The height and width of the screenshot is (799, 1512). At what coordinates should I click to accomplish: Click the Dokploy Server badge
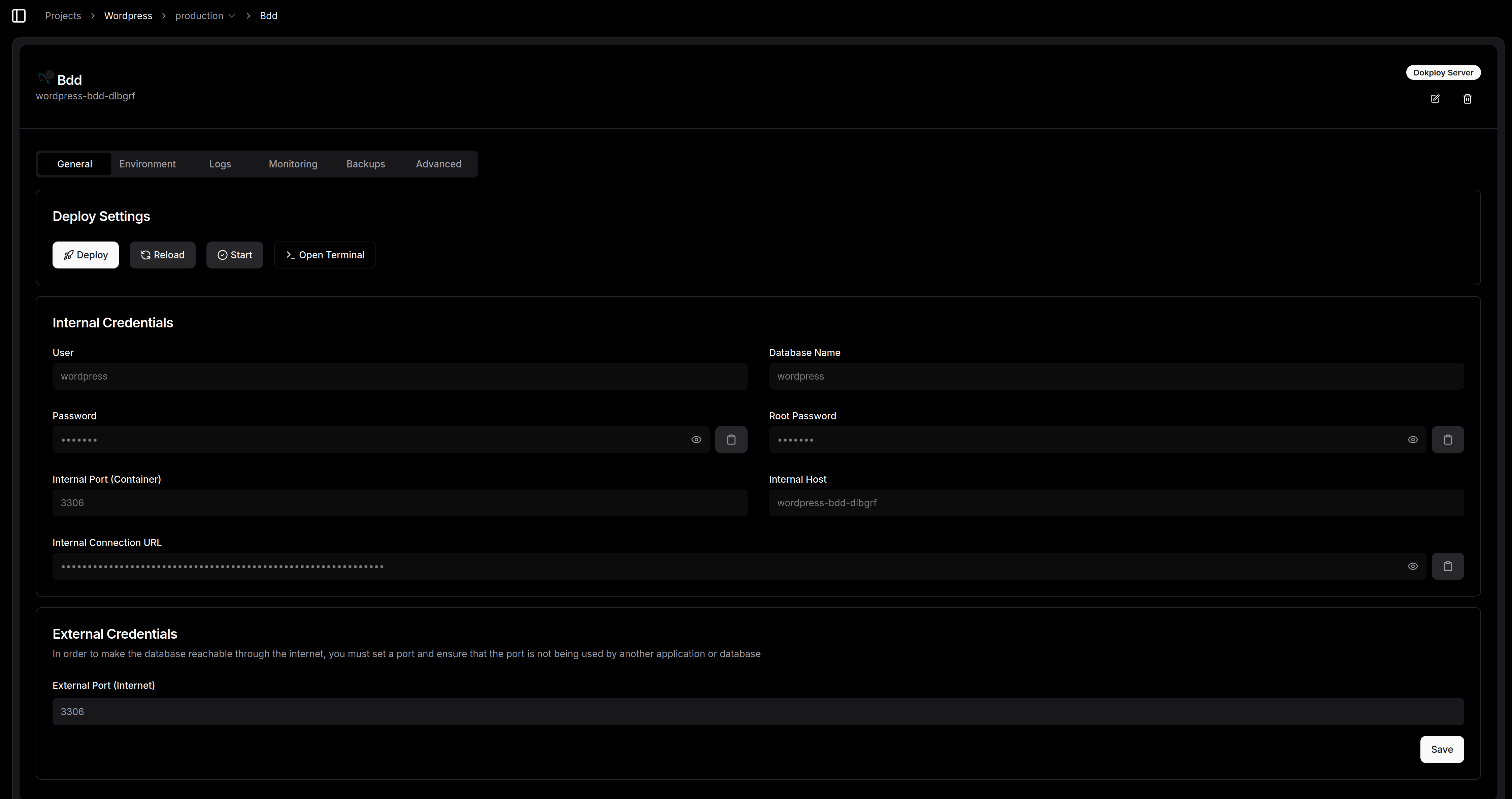(x=1443, y=73)
